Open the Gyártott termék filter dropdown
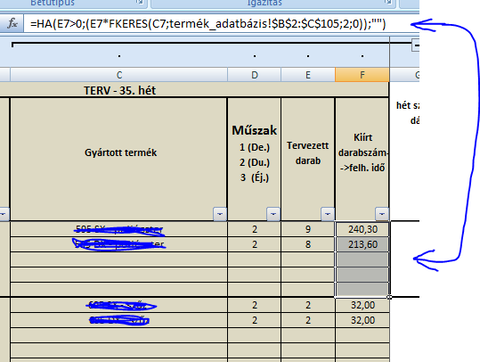Viewport: 480px width, 362px height. 220,214
